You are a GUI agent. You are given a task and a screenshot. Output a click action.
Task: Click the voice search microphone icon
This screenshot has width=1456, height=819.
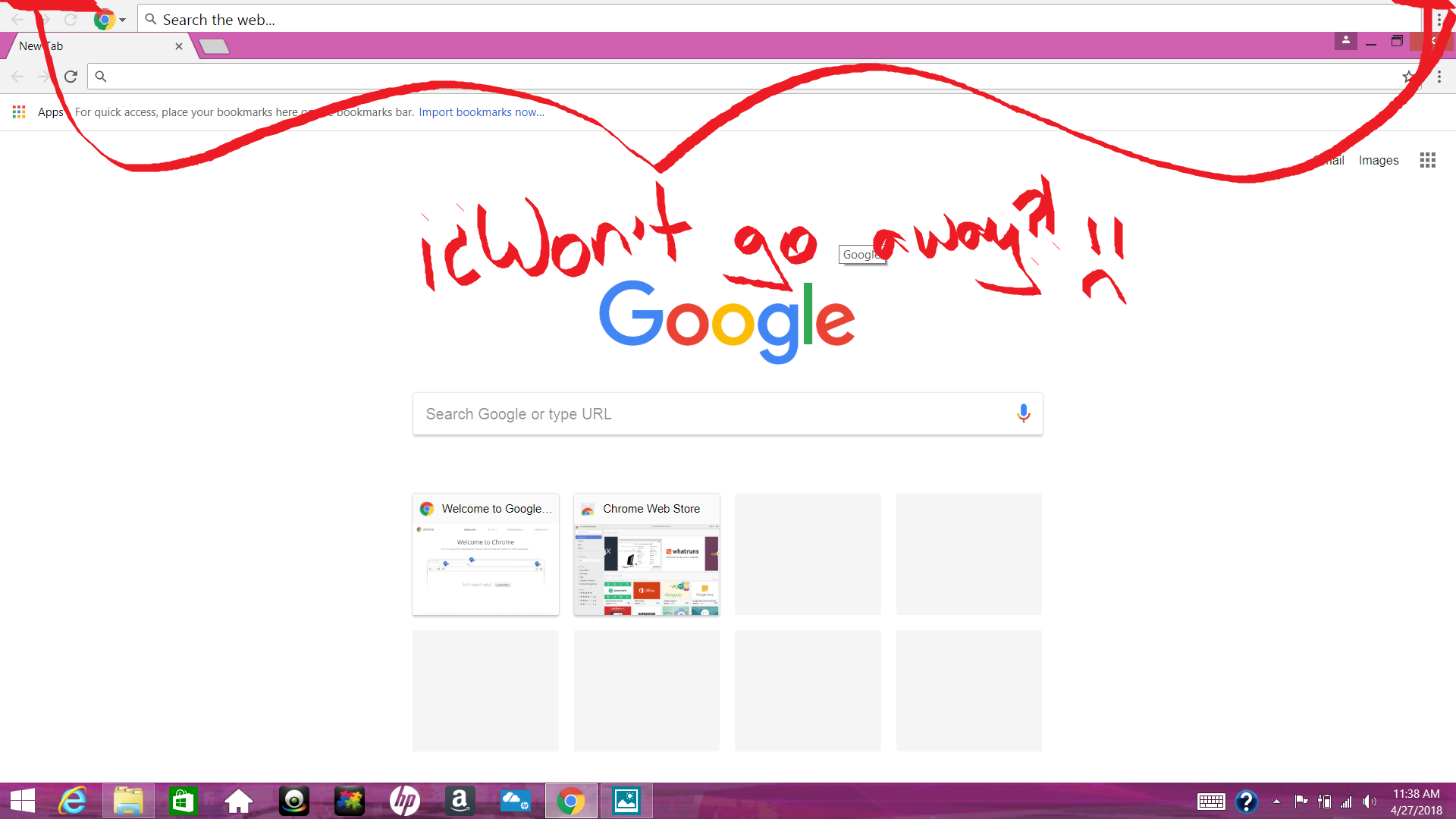[1023, 413]
